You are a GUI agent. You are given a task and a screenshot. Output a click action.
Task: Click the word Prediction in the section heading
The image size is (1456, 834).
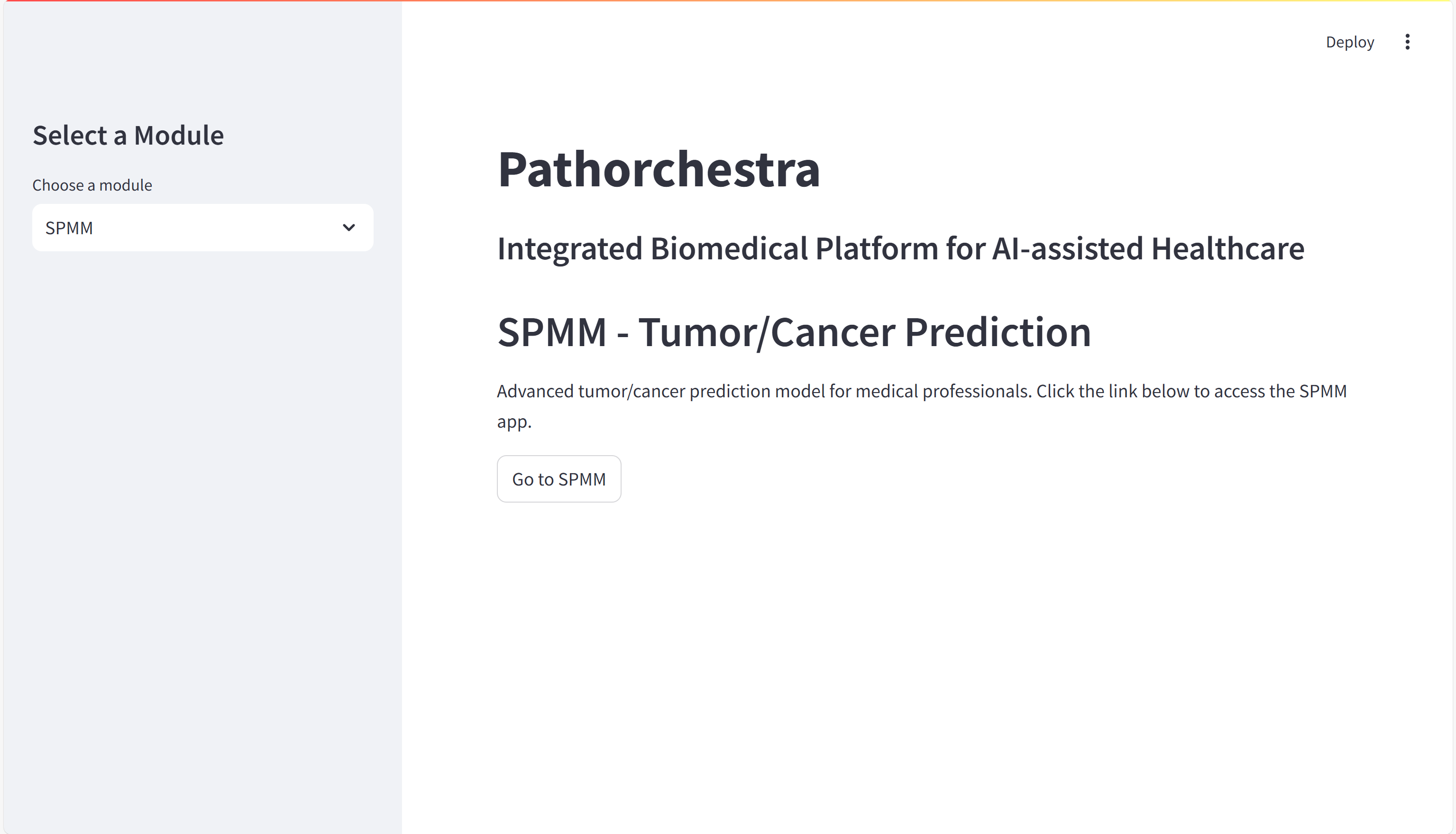pyautogui.click(x=997, y=332)
